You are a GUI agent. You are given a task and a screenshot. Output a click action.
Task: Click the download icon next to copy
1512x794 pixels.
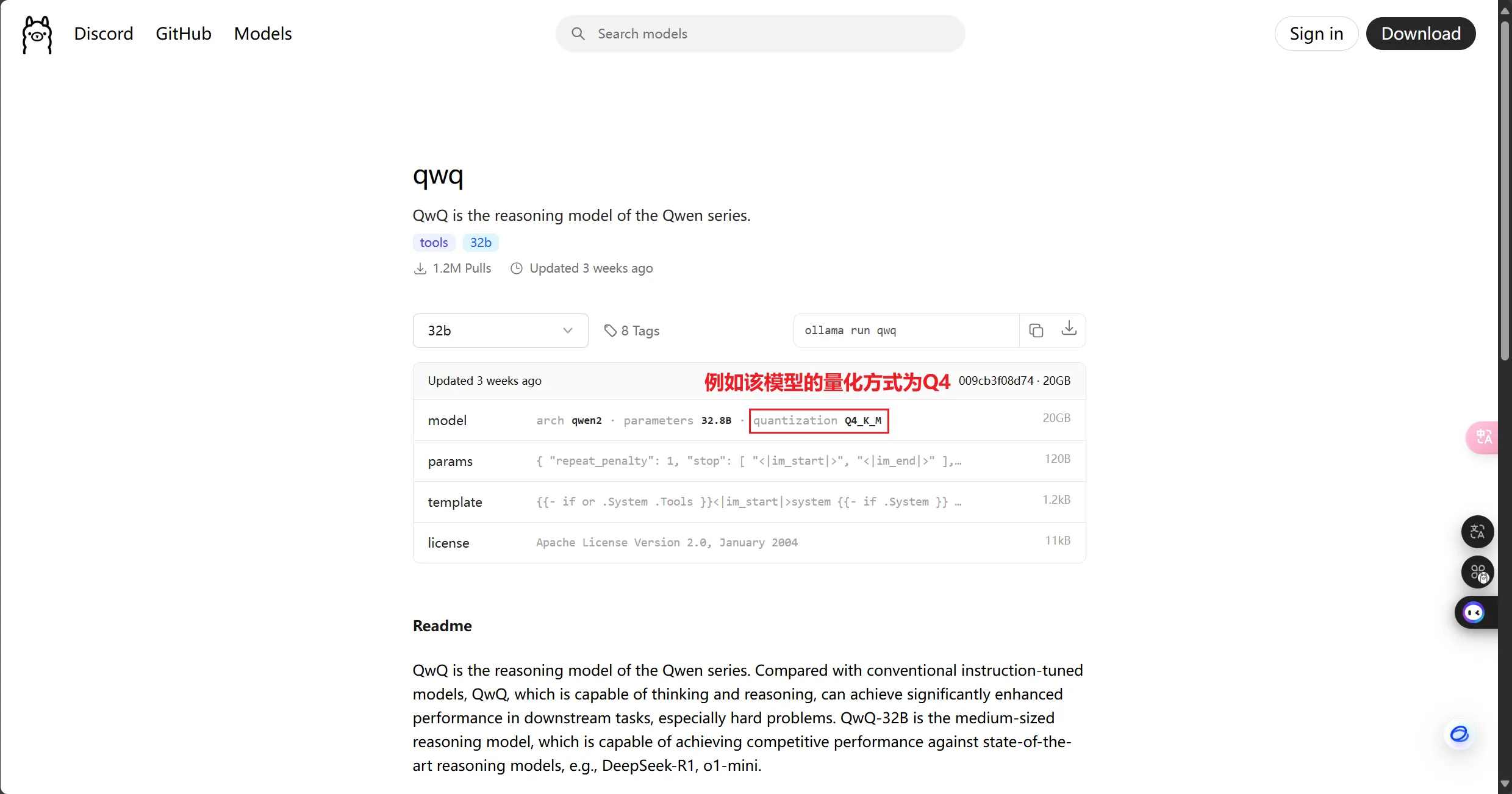[x=1069, y=329]
